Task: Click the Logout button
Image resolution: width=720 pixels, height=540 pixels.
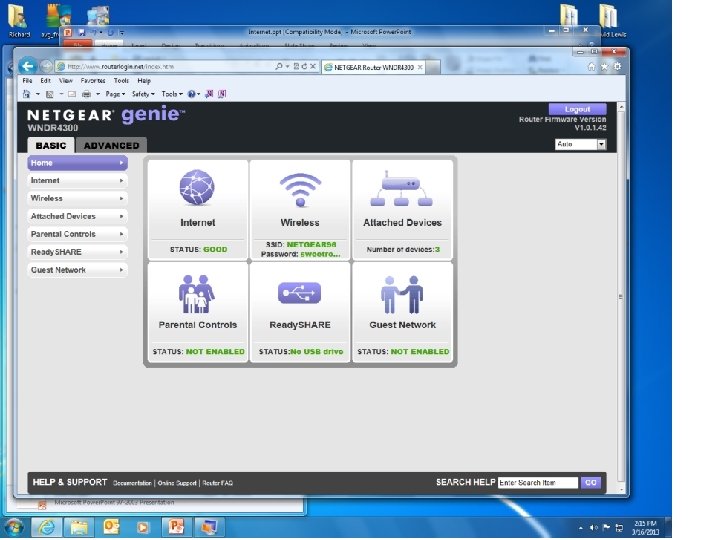Action: (577, 109)
